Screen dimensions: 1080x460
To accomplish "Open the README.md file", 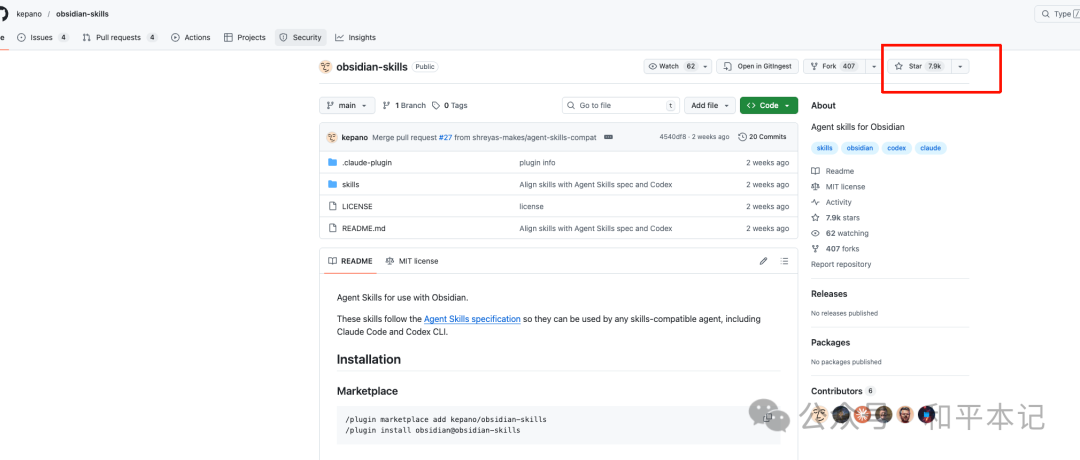I will pos(363,228).
